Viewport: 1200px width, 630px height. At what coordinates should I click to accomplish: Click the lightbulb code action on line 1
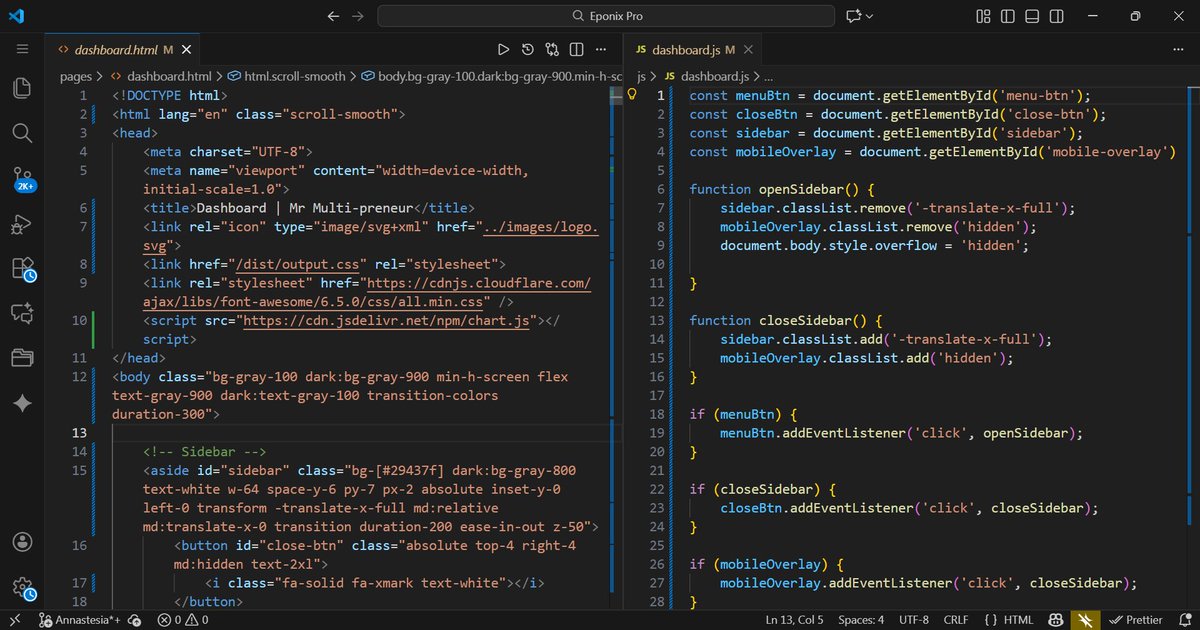coord(632,94)
